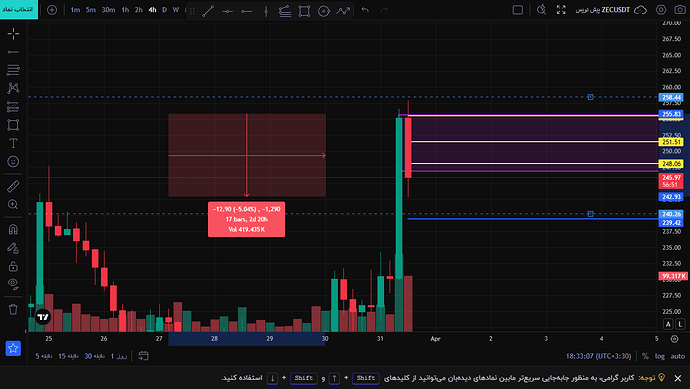Open the geometric shapes group in sidebar
Image resolution: width=690 pixels, height=389 pixels.
(x=13, y=125)
